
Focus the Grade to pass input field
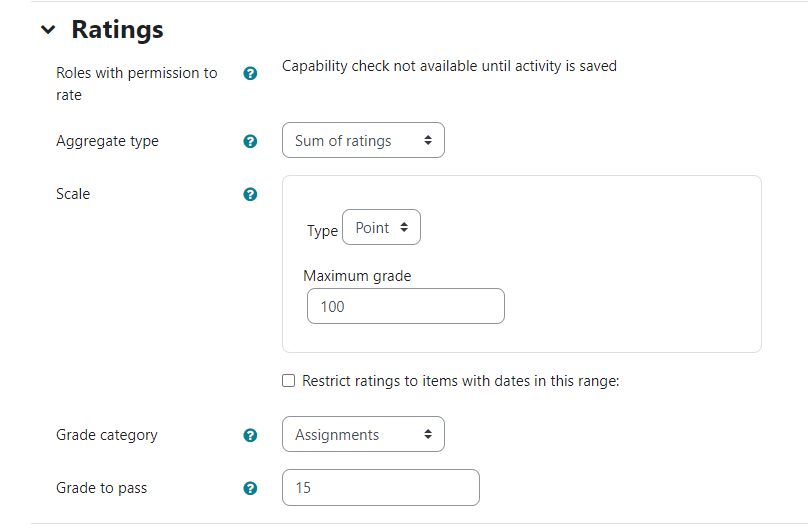coord(380,488)
